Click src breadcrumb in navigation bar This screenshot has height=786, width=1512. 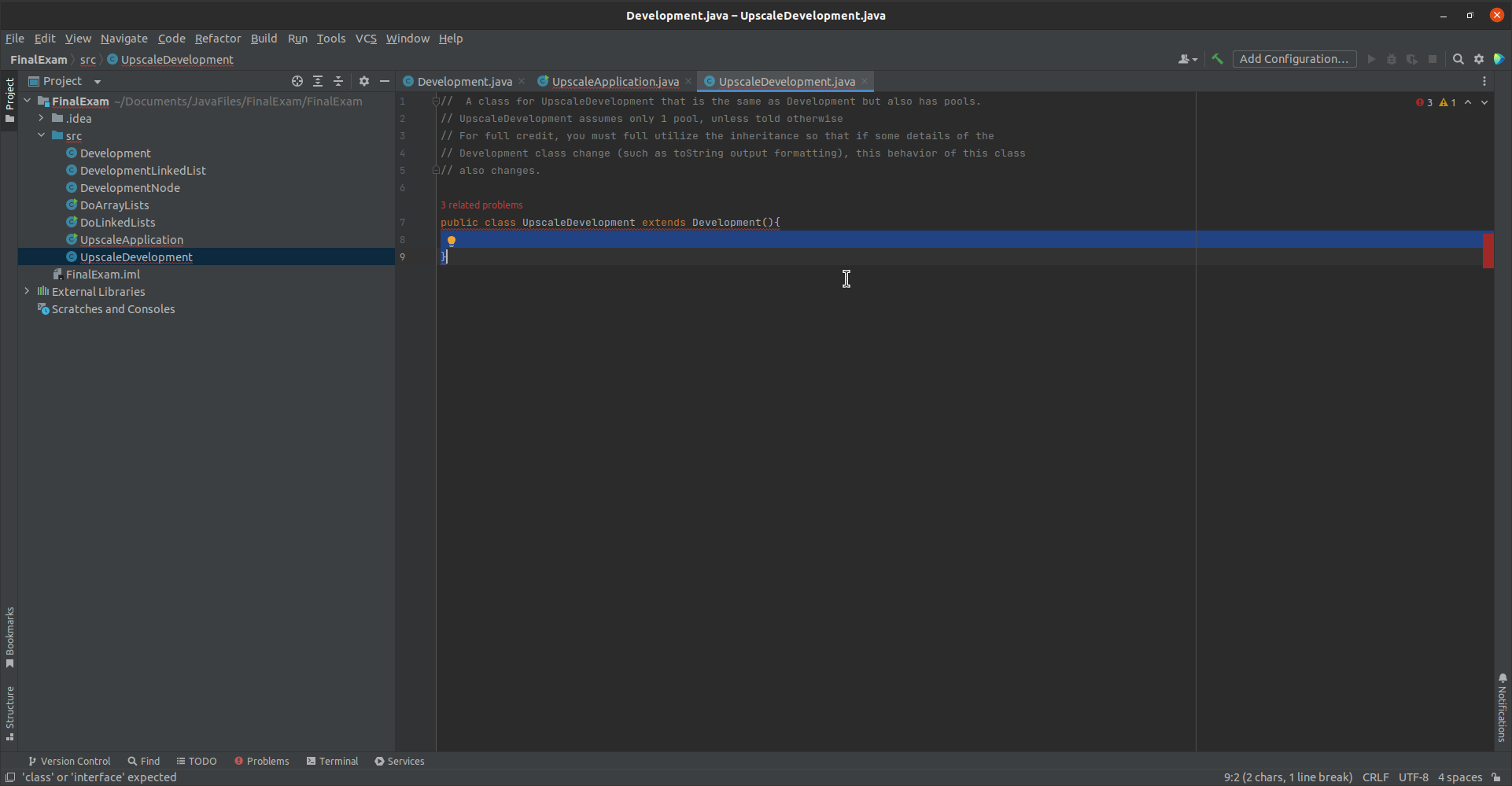pos(87,59)
